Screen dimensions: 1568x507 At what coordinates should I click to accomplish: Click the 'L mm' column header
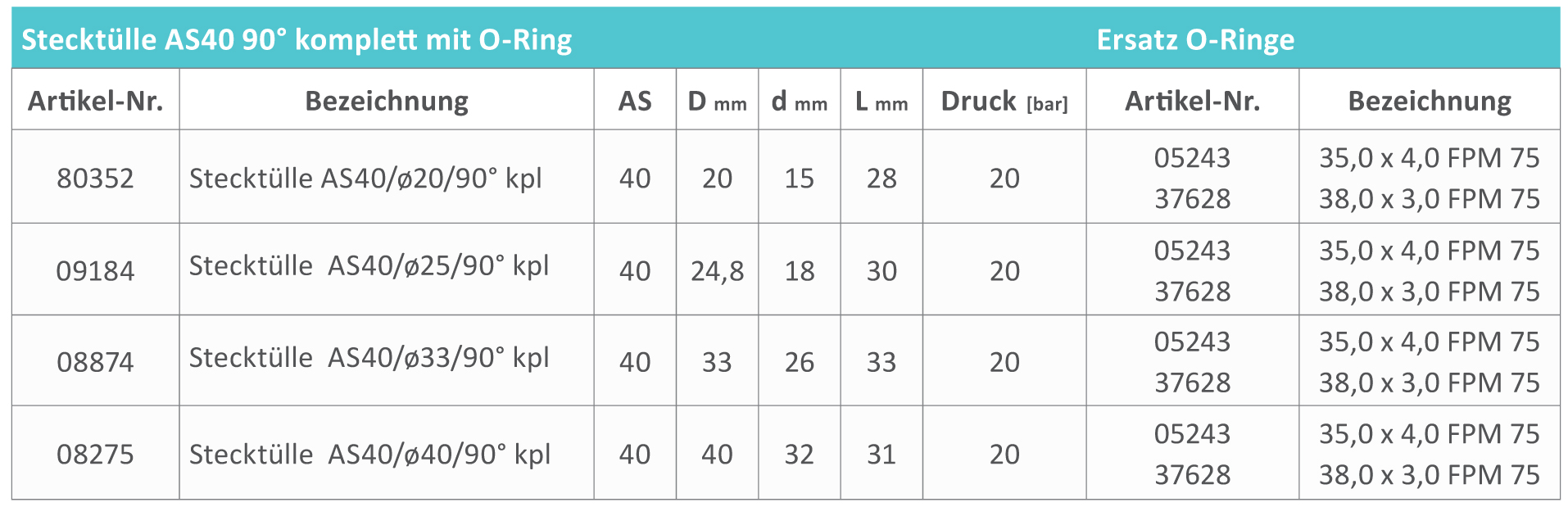point(881,101)
